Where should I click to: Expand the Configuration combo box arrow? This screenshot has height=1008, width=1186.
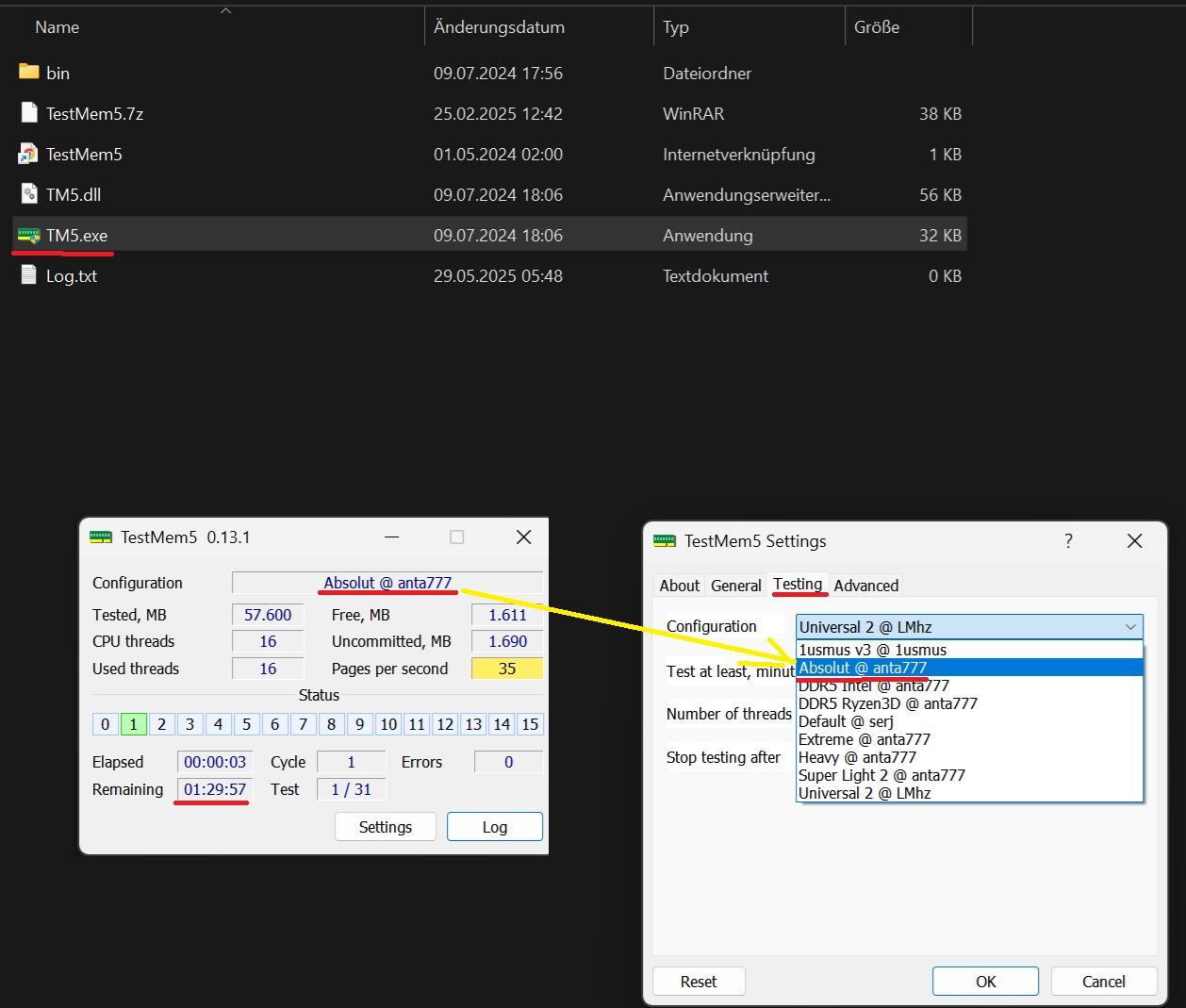1130,627
